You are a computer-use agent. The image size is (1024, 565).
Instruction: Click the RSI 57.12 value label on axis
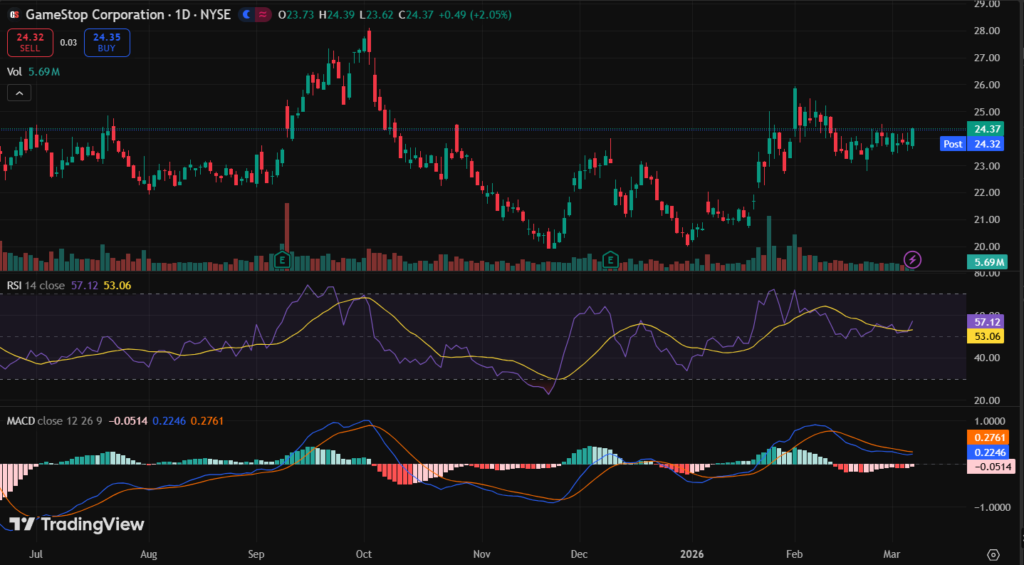point(988,322)
